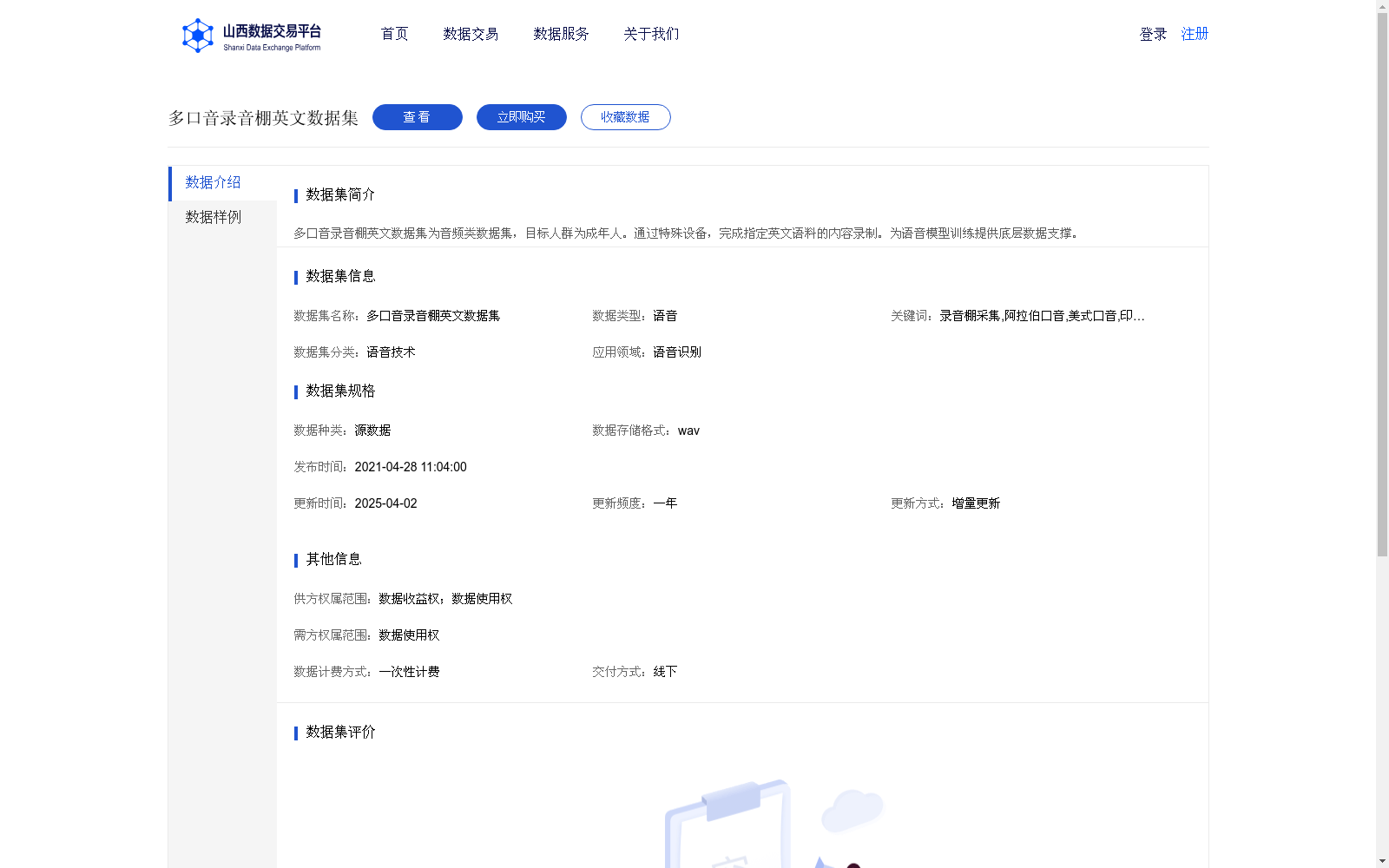Click the 登录 login link
This screenshot has height=868, width=1389.
[1151, 34]
